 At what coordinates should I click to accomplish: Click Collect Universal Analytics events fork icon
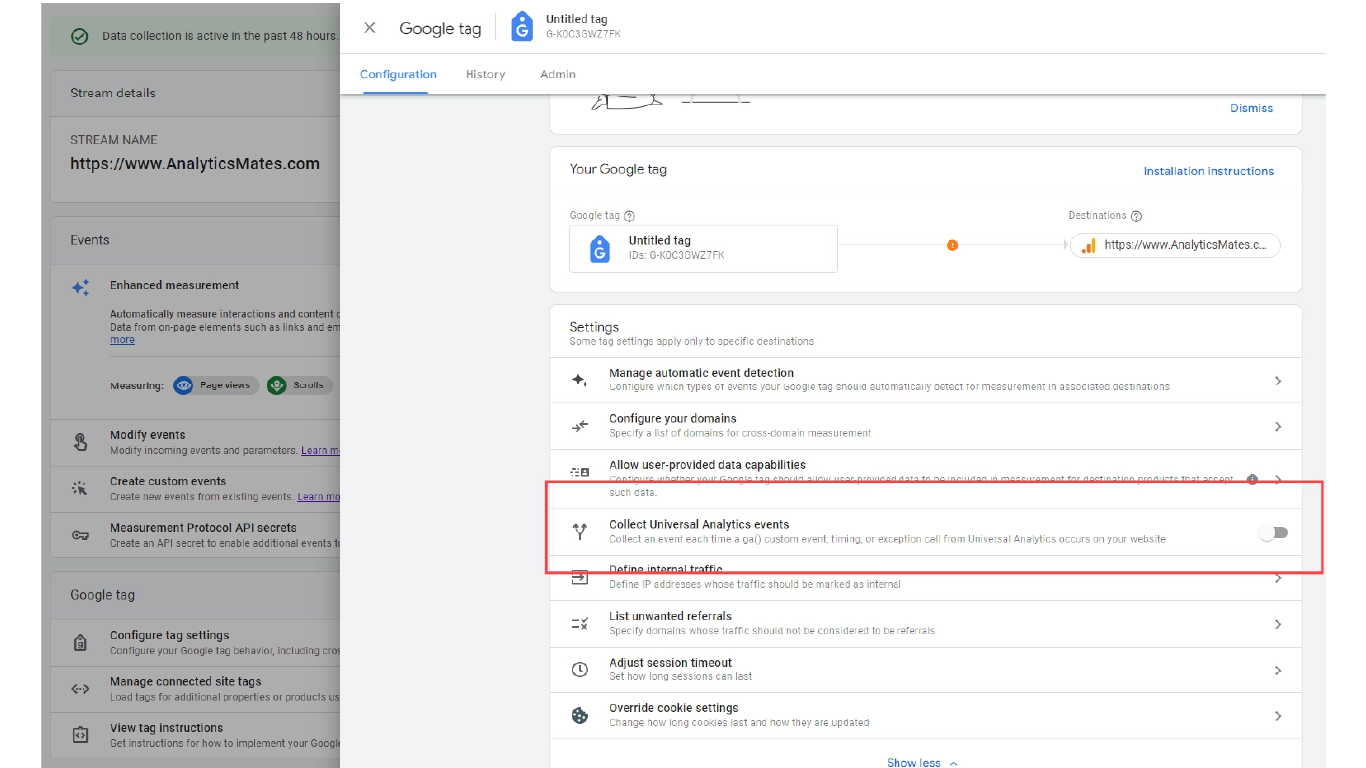pos(579,532)
